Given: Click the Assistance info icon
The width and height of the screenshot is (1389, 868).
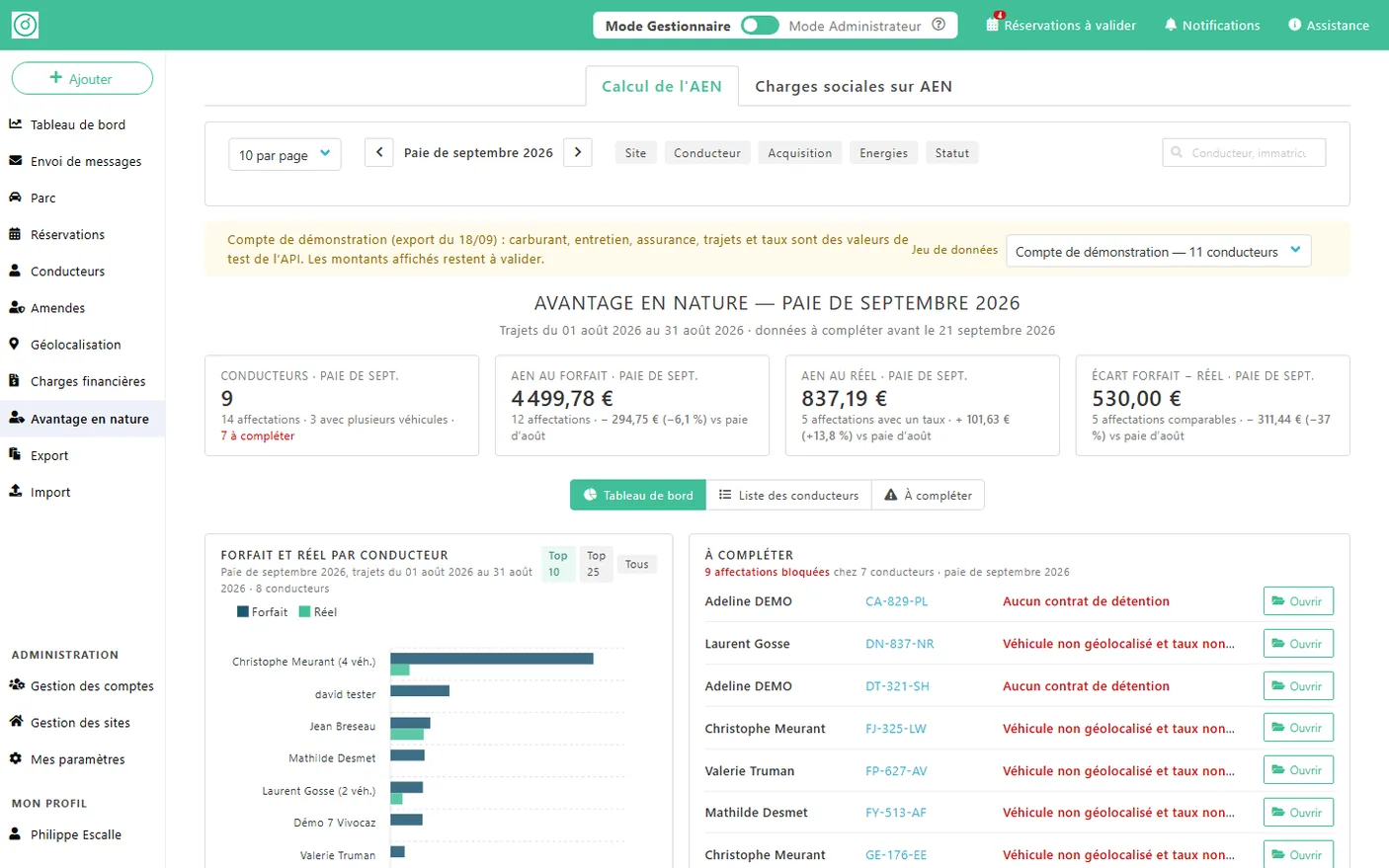Looking at the screenshot, I should pos(1295,25).
